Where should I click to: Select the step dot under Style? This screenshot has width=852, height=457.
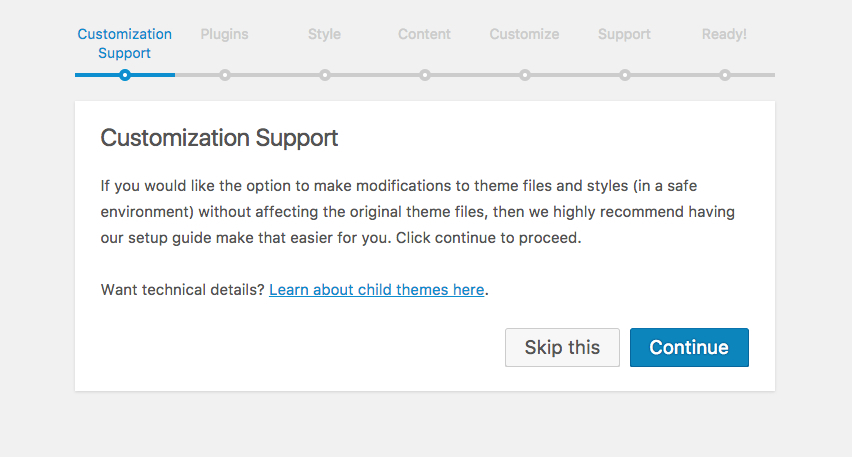(x=325, y=75)
